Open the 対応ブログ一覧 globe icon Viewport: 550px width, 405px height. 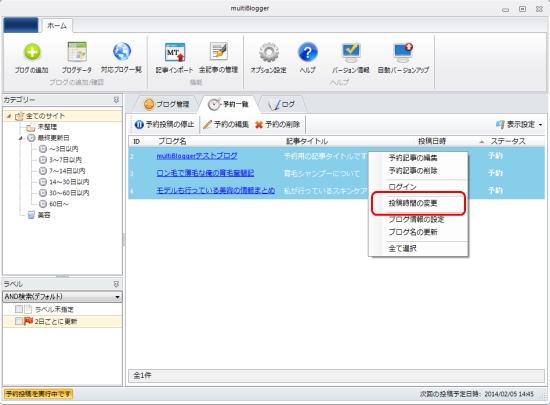122,52
